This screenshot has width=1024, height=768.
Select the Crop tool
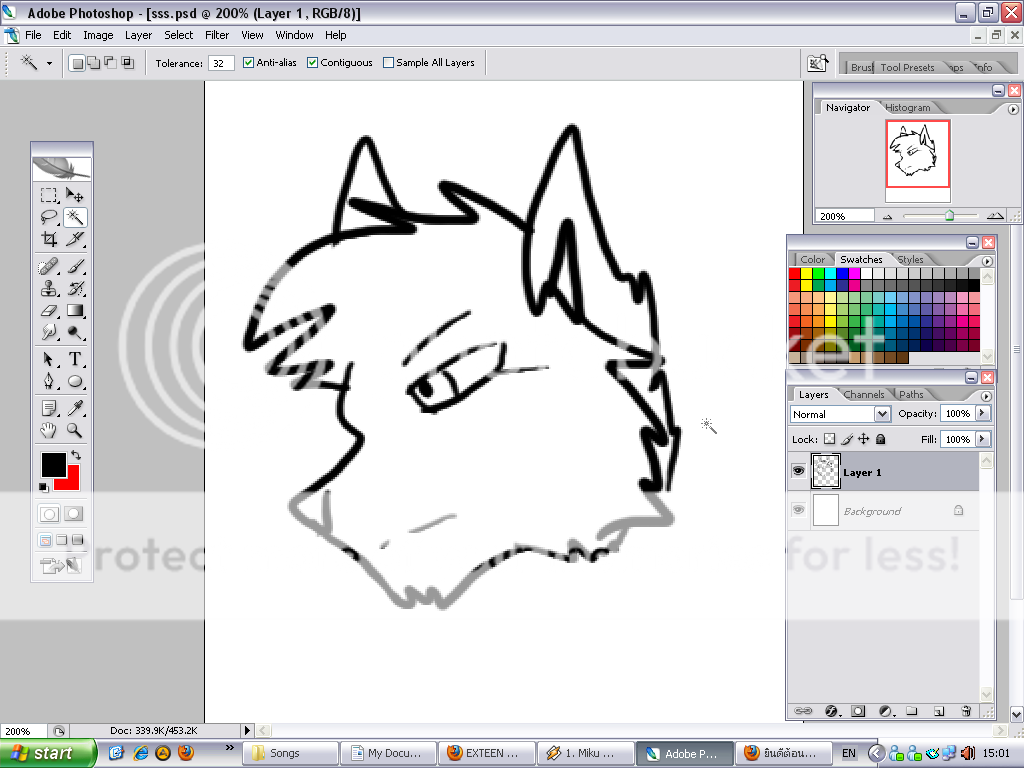pyautogui.click(x=49, y=239)
